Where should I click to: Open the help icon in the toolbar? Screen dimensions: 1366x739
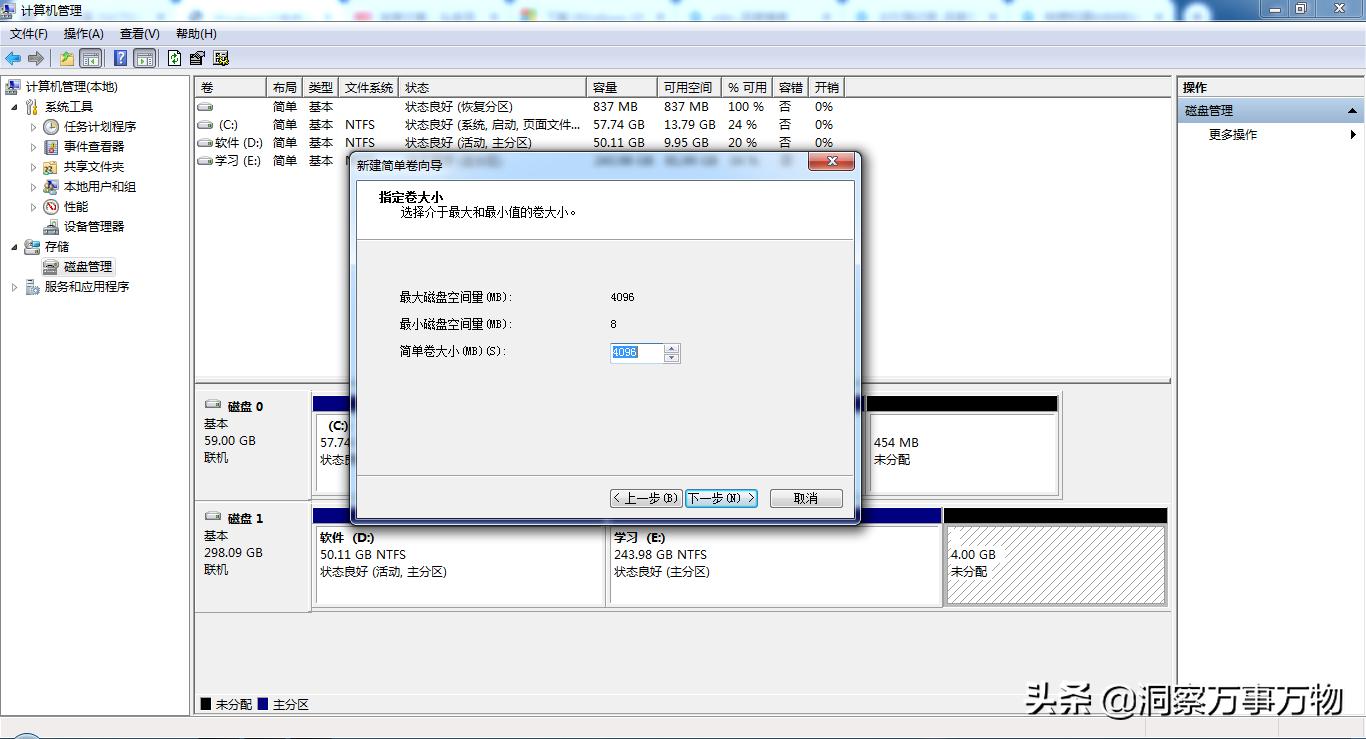tap(121, 58)
